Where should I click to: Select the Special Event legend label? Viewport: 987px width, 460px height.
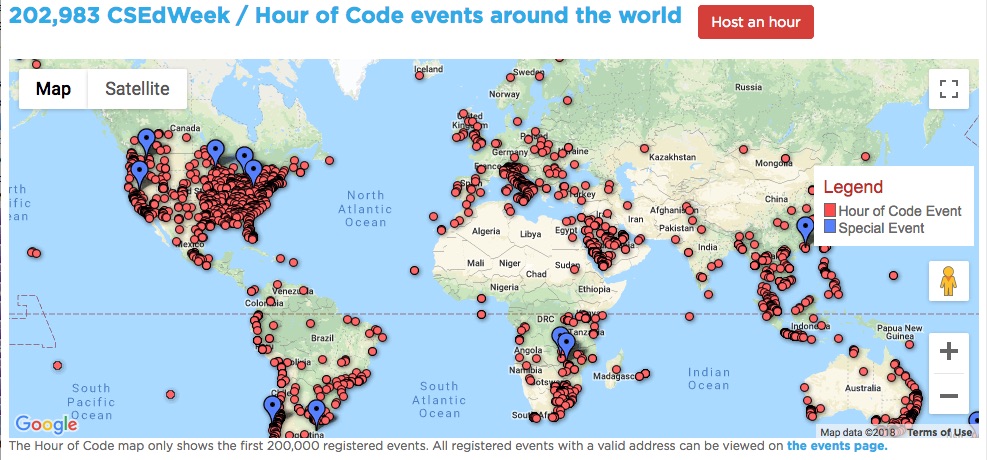(881, 228)
